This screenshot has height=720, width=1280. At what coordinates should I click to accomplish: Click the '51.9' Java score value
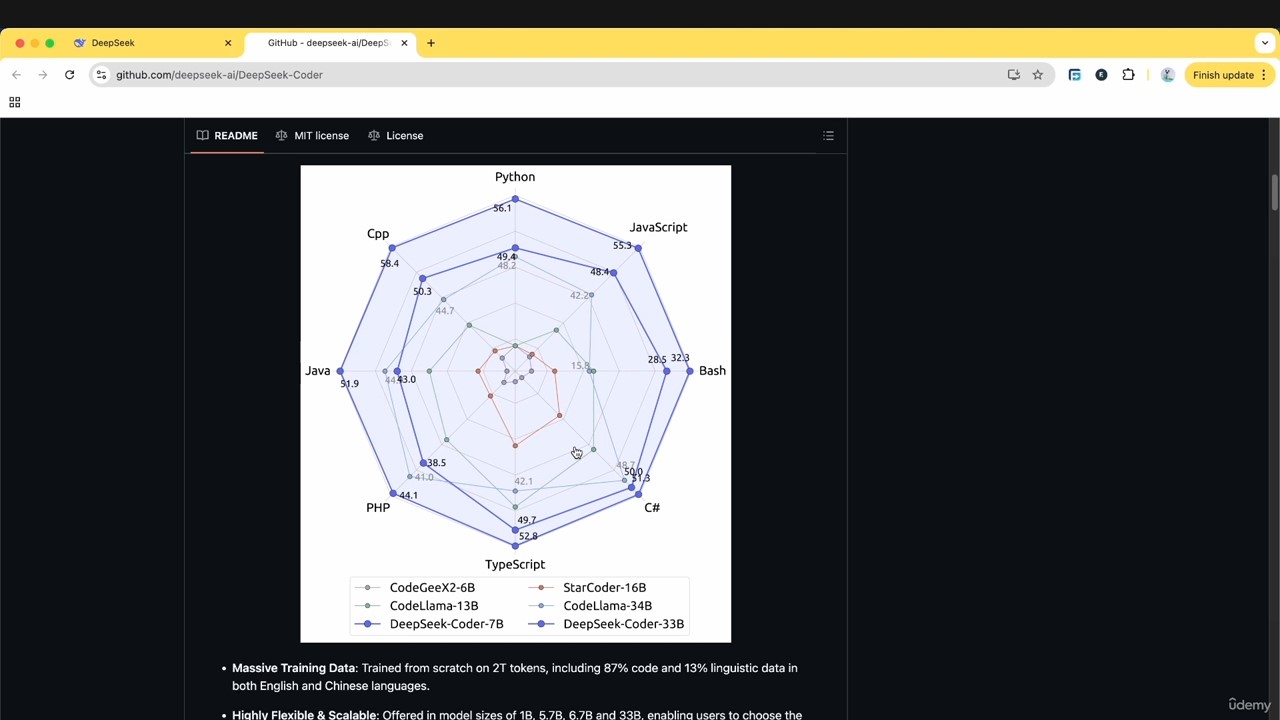point(349,384)
